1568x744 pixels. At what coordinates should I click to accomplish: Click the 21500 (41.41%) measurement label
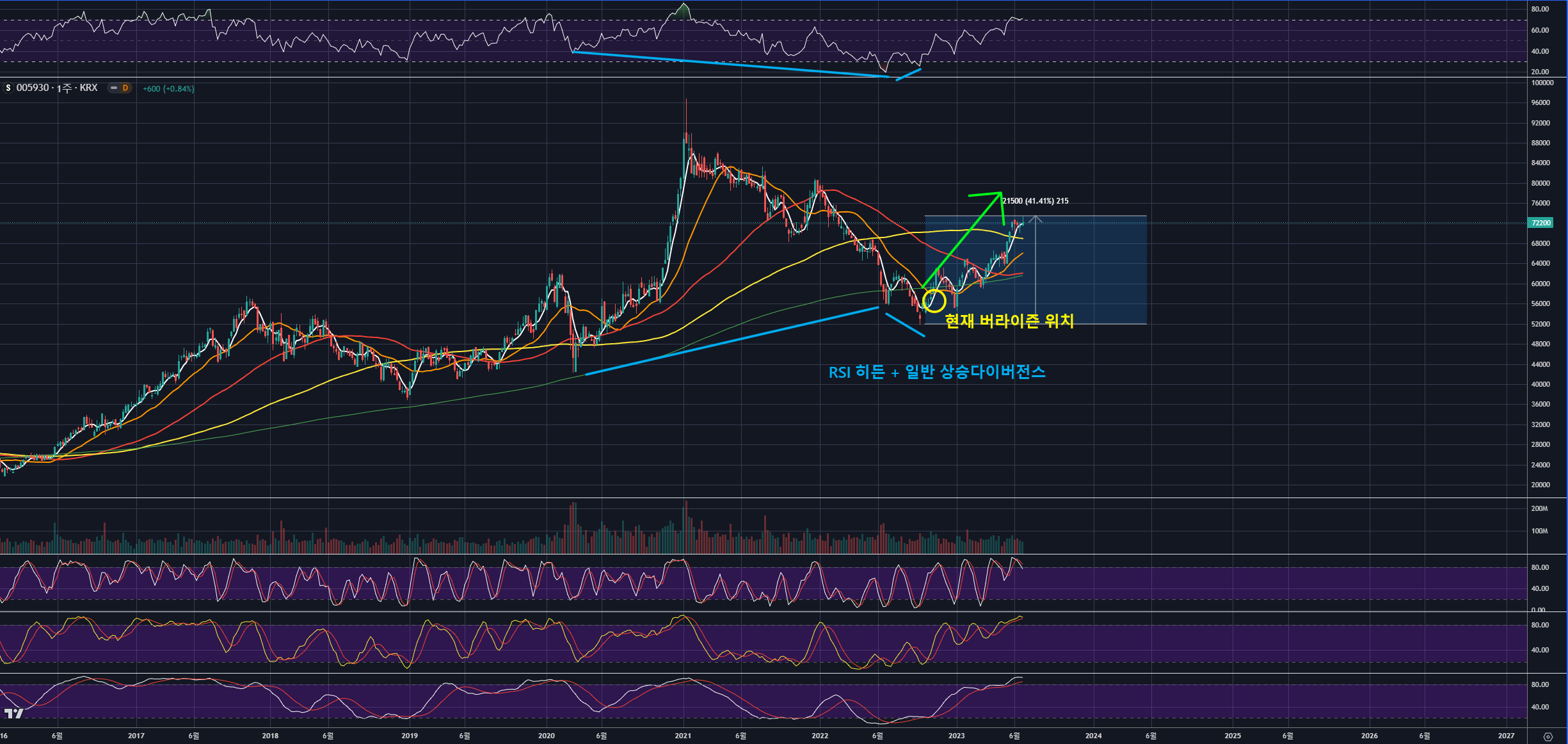(1035, 201)
